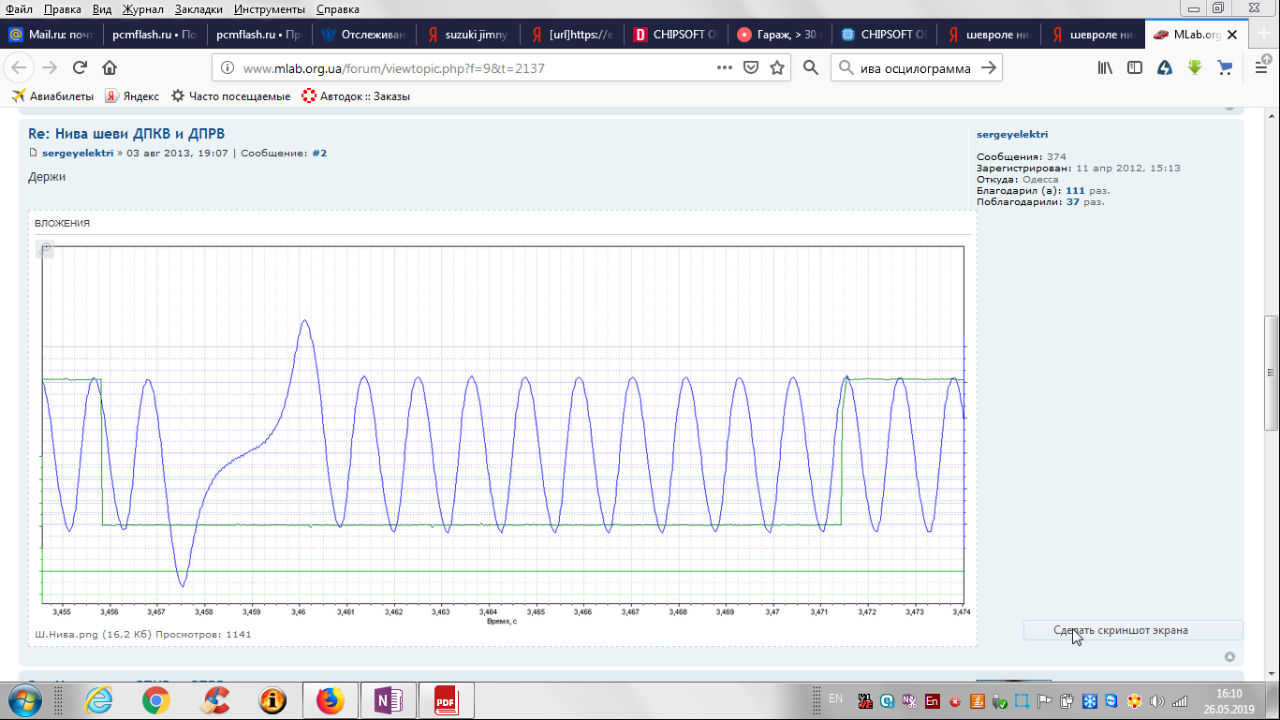Viewport: 1280px width, 720px height.
Task: Go to the Firefox home page
Action: (110, 68)
